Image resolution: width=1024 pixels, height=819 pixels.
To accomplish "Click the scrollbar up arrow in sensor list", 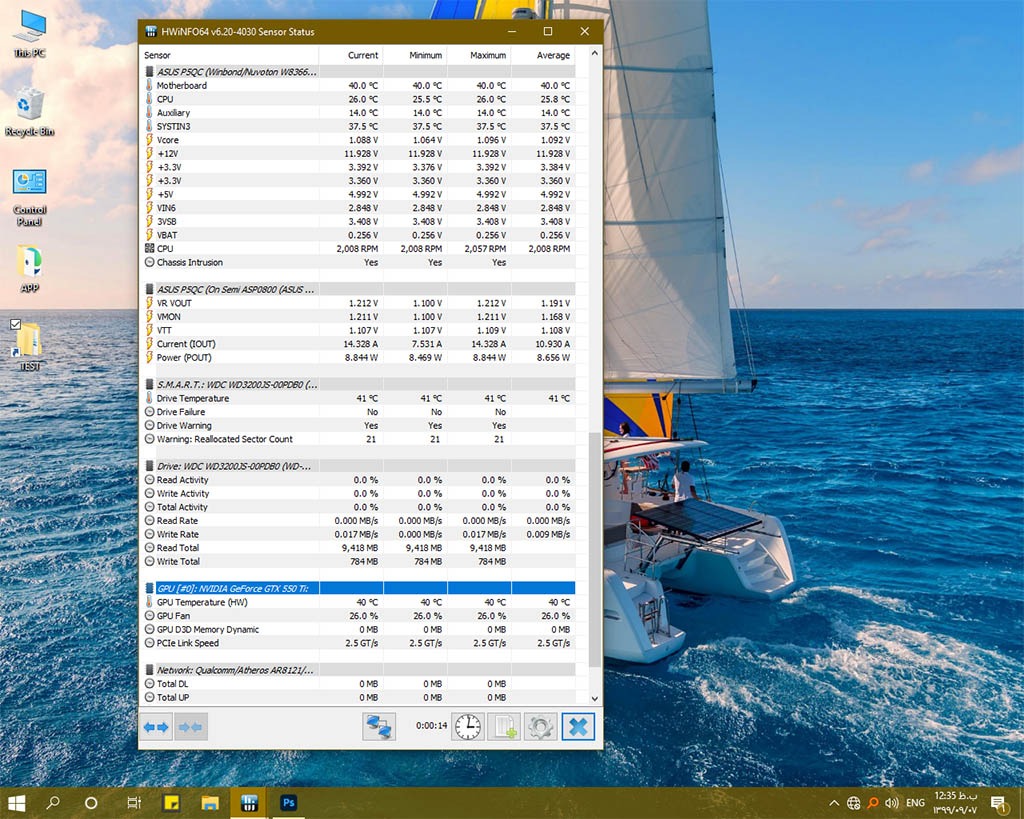I will [595, 55].
